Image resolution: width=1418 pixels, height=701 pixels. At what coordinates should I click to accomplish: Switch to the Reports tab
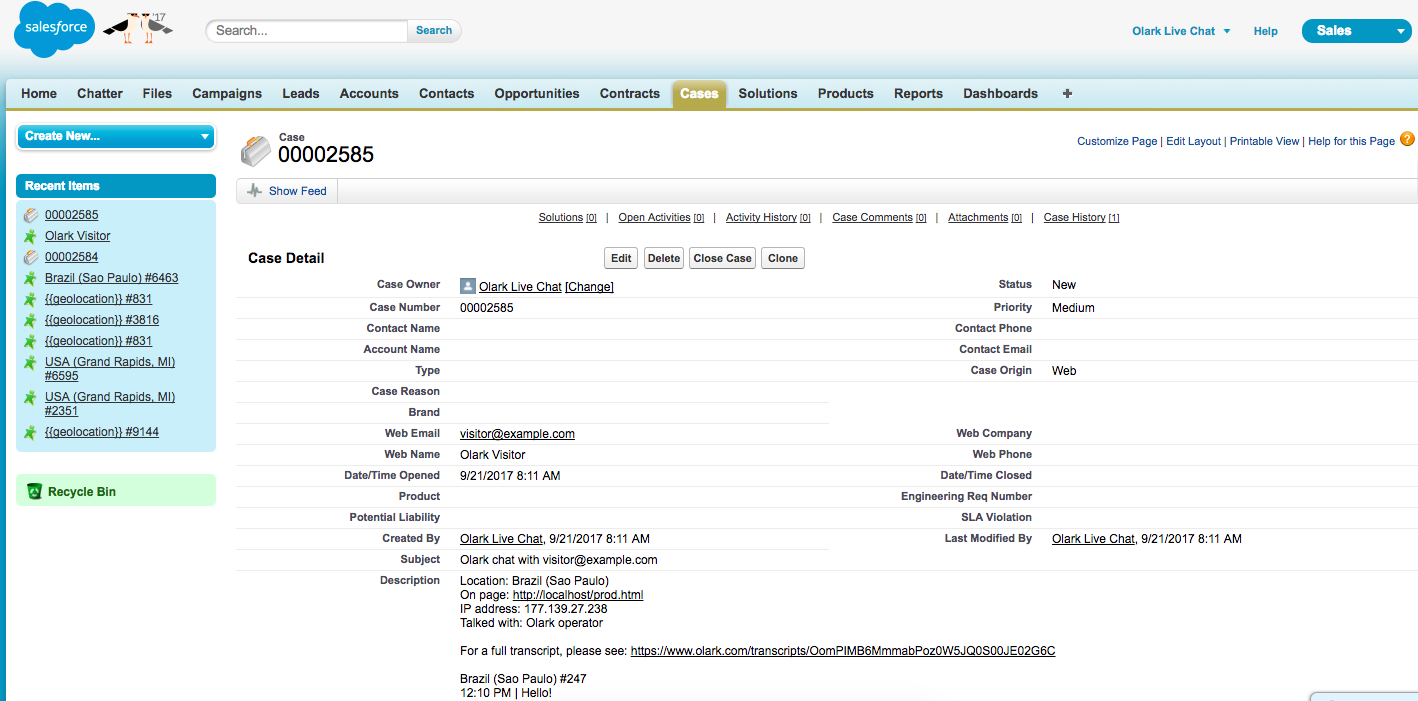click(918, 93)
